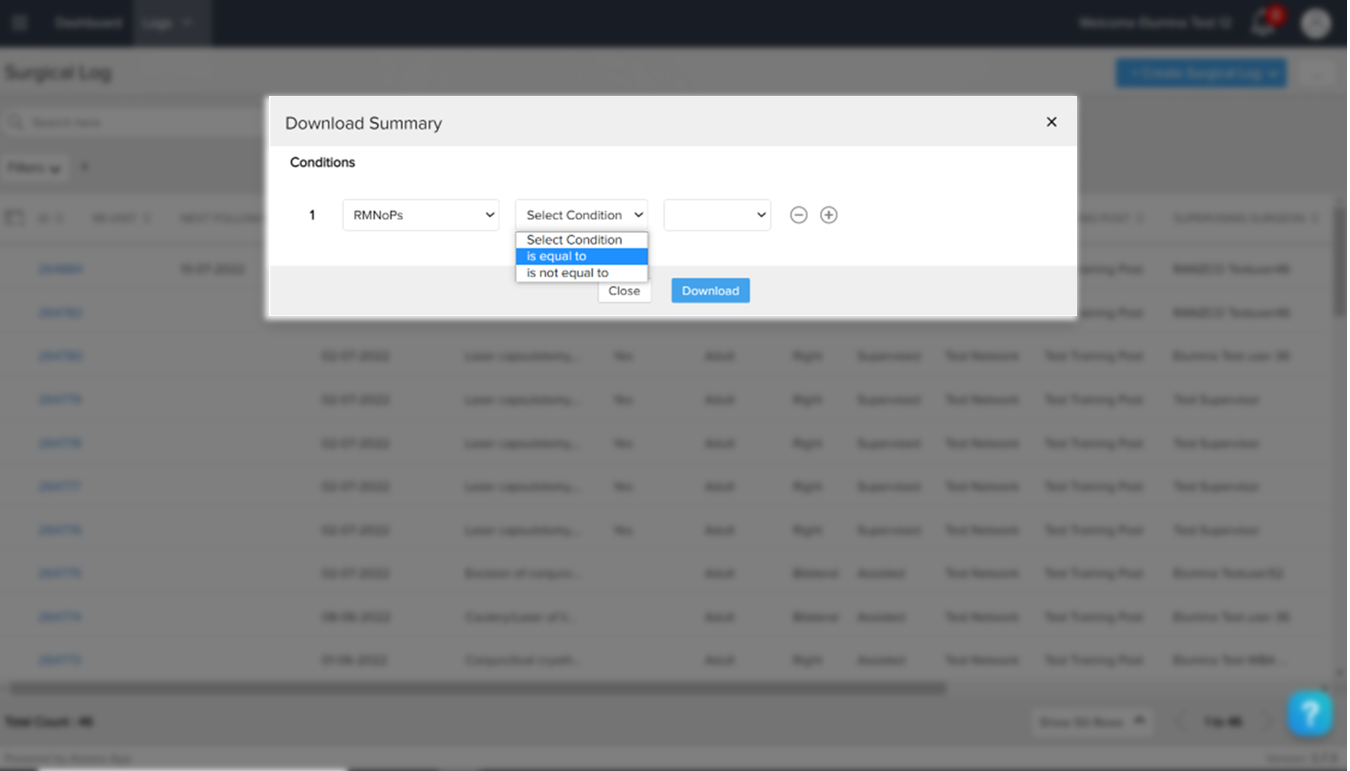
Task: Click Create Surgical Log button
Action: pos(1201,73)
